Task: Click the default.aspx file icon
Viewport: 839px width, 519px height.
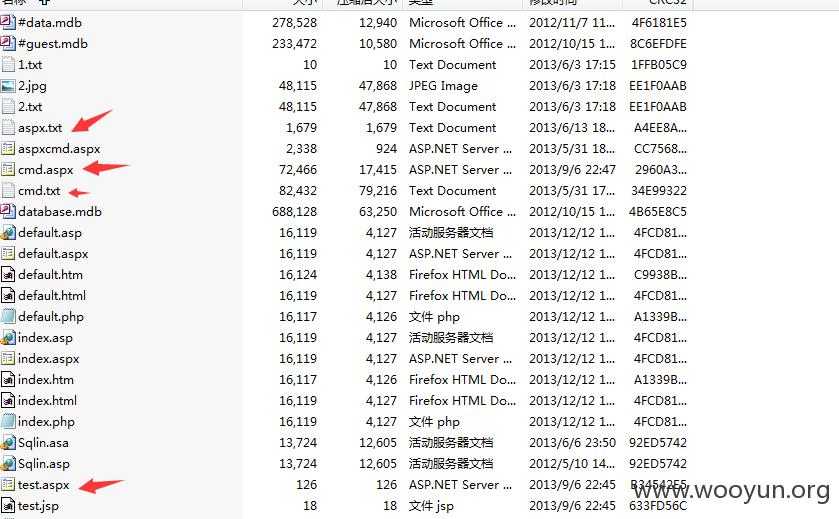Action: point(8,254)
